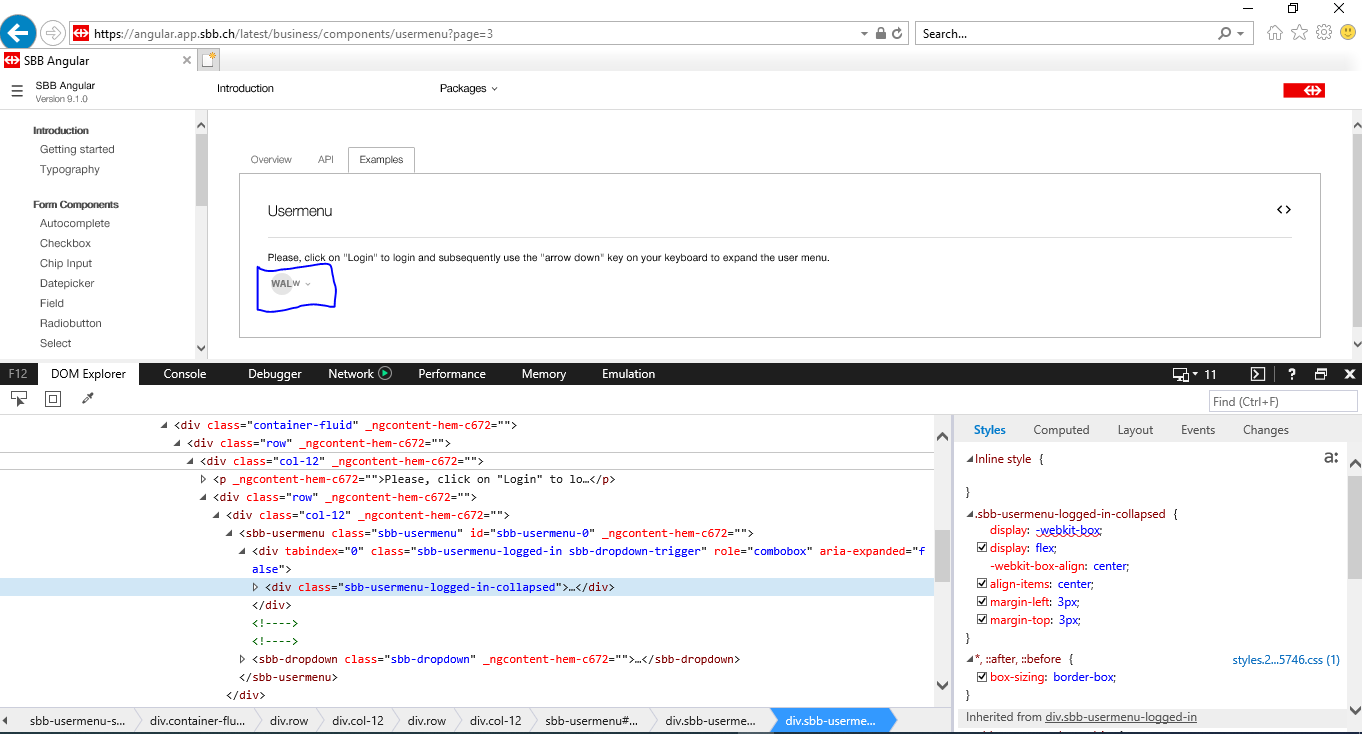Screen dimensions: 1362x734
Task: Open the Network panel in DevTools
Action: coord(349,373)
